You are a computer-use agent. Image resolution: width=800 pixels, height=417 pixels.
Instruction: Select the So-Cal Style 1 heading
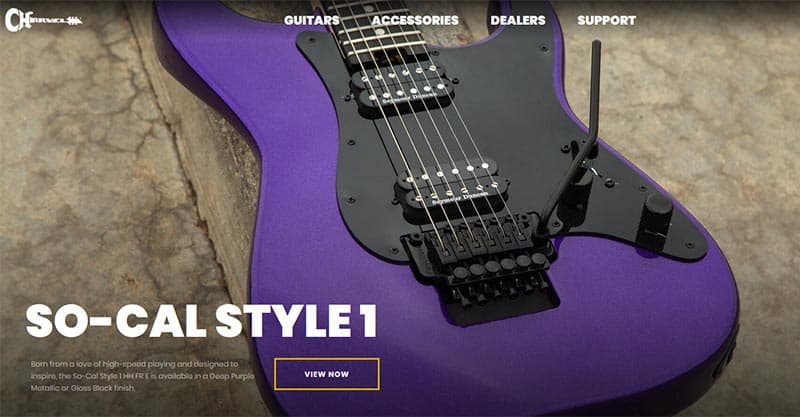pyautogui.click(x=202, y=321)
